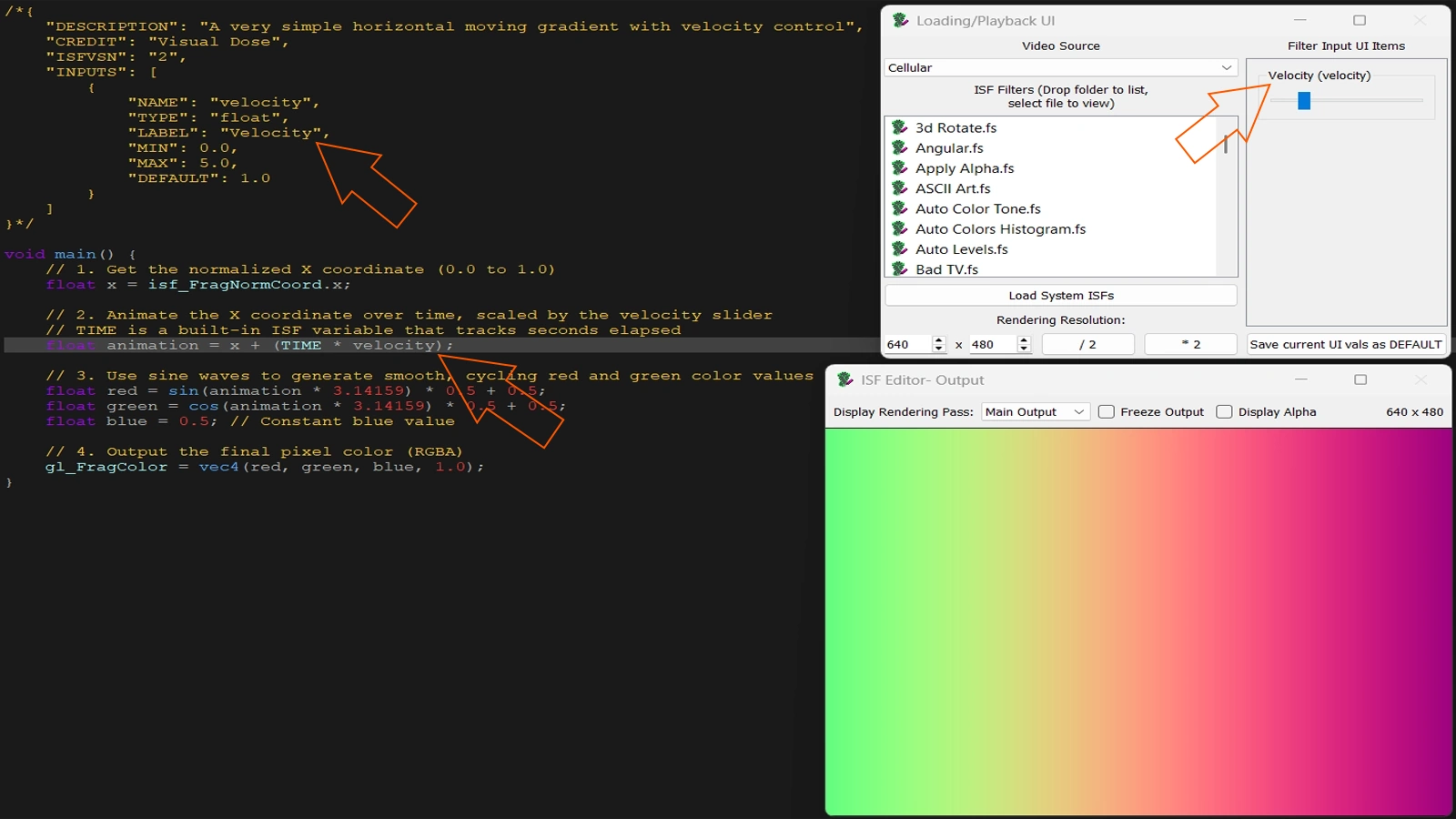Viewport: 1456px width, 819px height.
Task: Click the Bad TV.fs file icon
Action: pyautogui.click(x=900, y=268)
